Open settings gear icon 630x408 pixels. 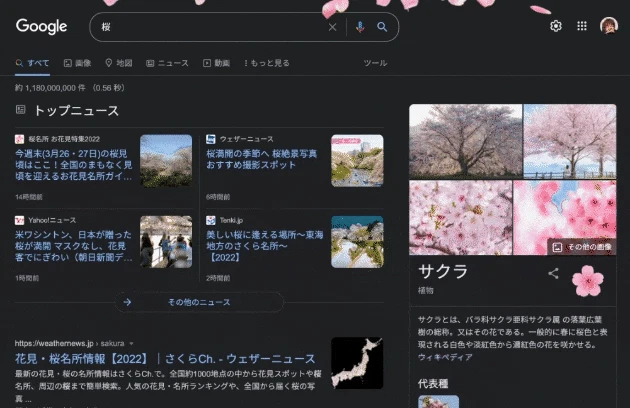tap(556, 26)
